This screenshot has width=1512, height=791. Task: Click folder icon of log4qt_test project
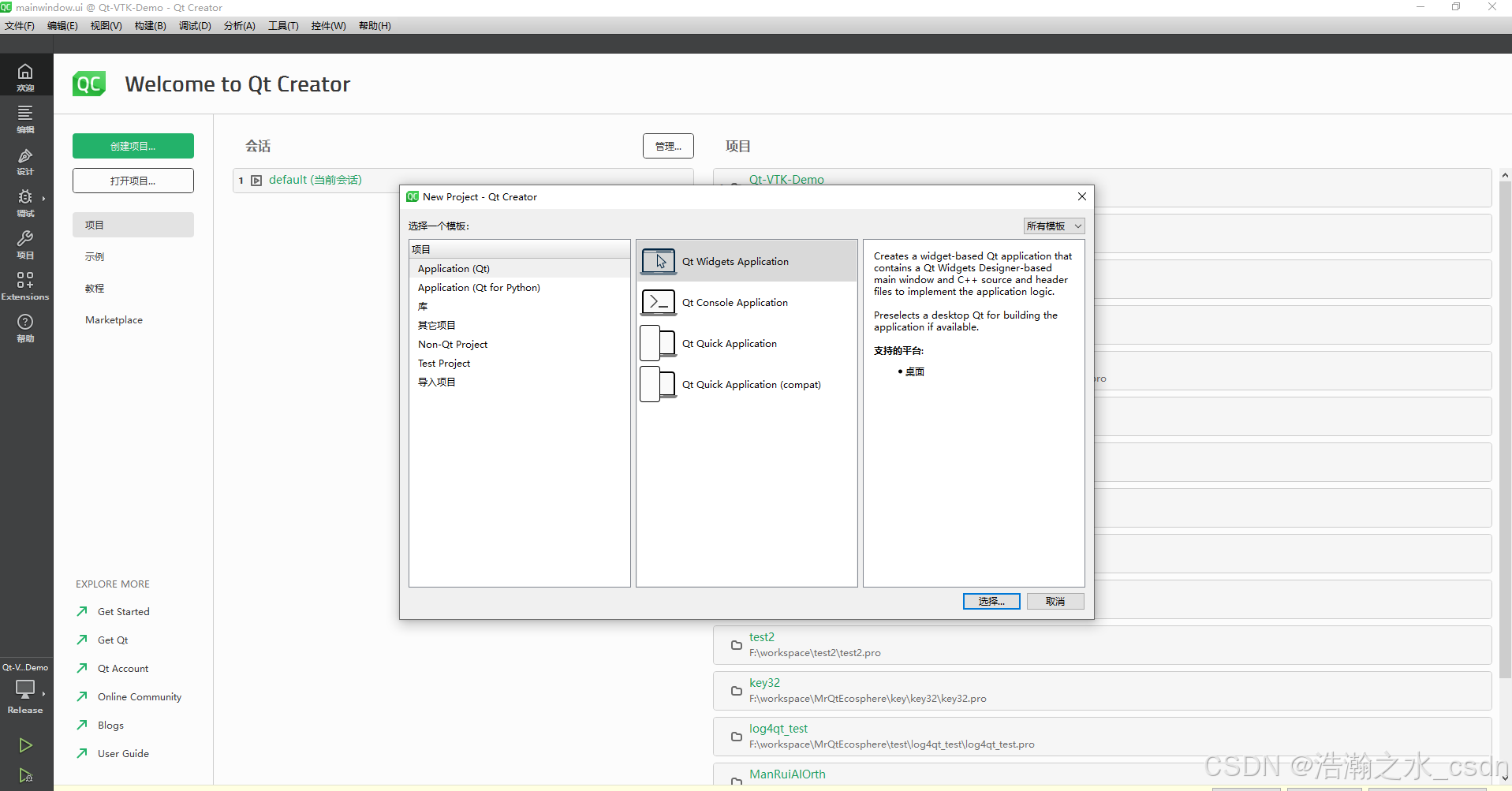tap(736, 737)
